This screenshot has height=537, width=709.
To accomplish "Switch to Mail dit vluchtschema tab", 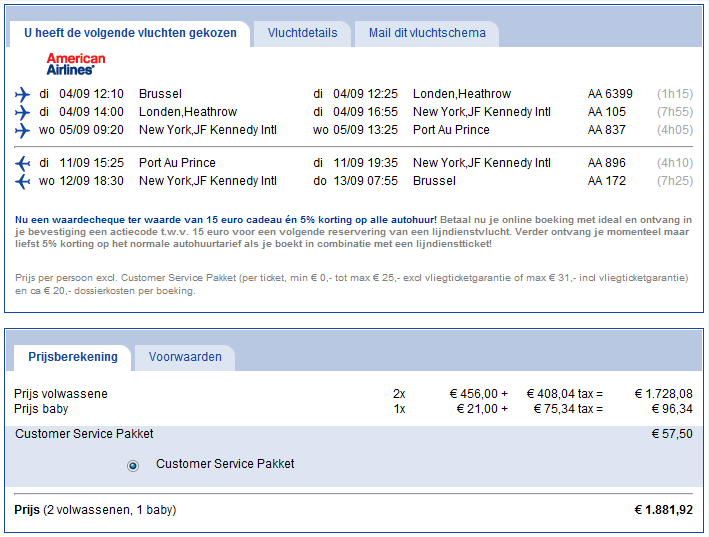I will coord(427,33).
